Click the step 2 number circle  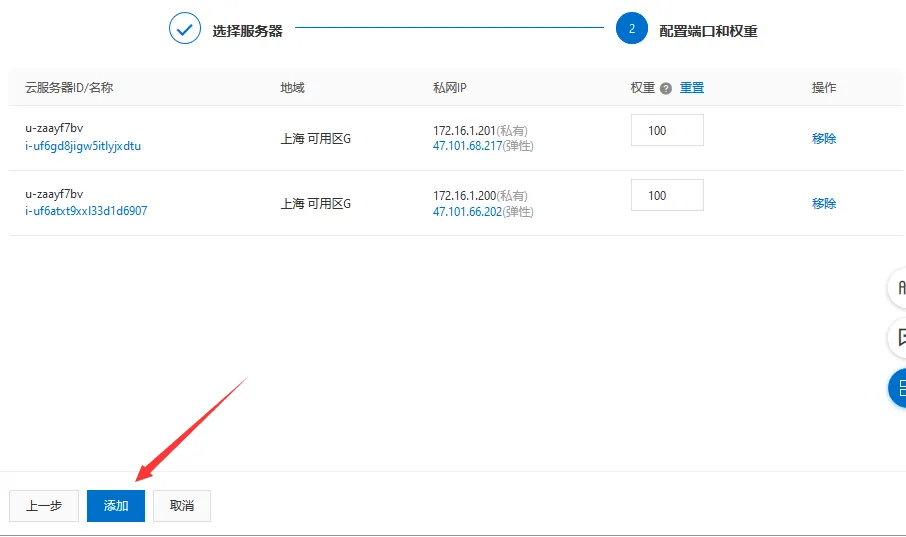(632, 28)
